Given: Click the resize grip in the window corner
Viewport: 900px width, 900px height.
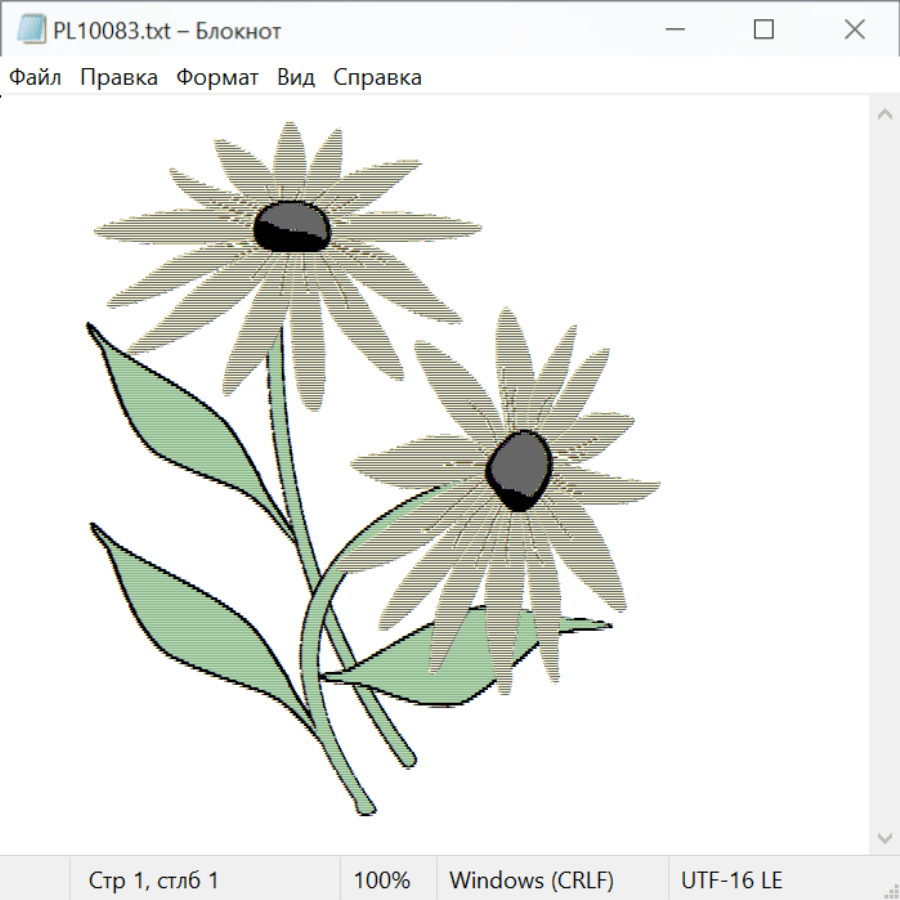Looking at the screenshot, I should [890, 890].
